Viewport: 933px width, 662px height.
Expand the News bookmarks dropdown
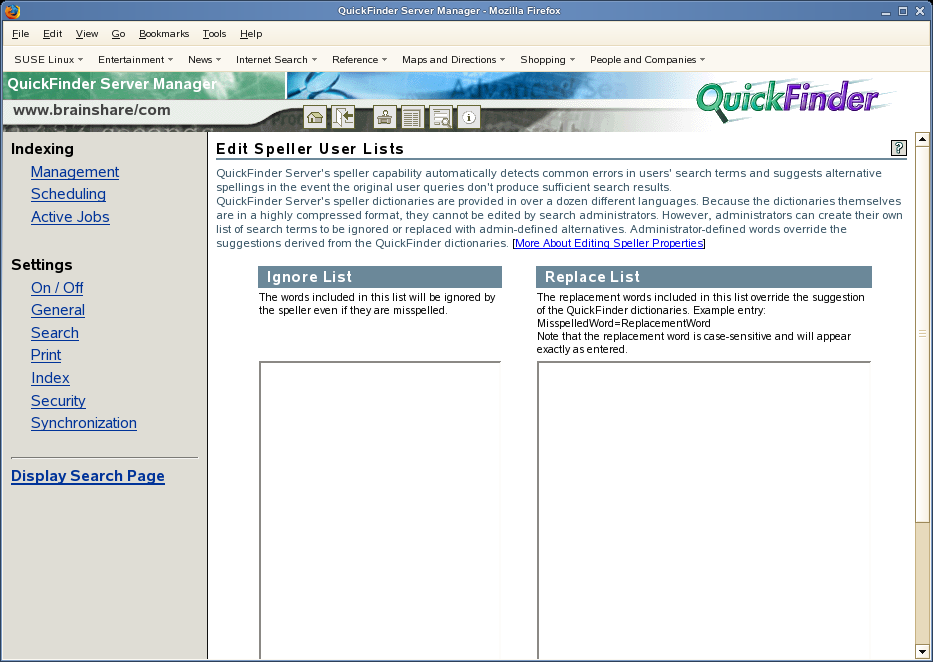coord(205,59)
